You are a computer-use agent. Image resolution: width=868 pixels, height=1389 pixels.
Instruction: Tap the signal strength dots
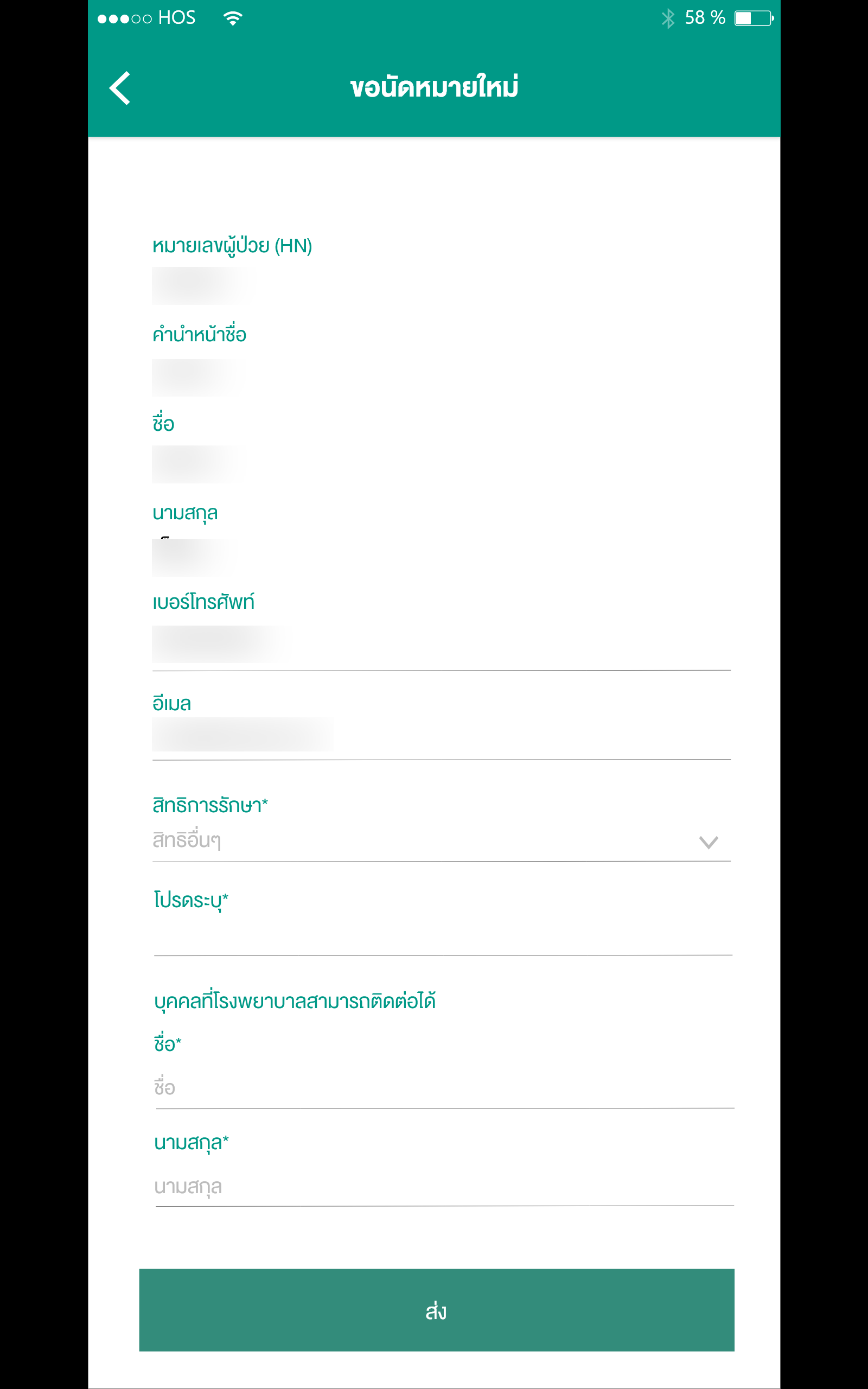[x=125, y=19]
